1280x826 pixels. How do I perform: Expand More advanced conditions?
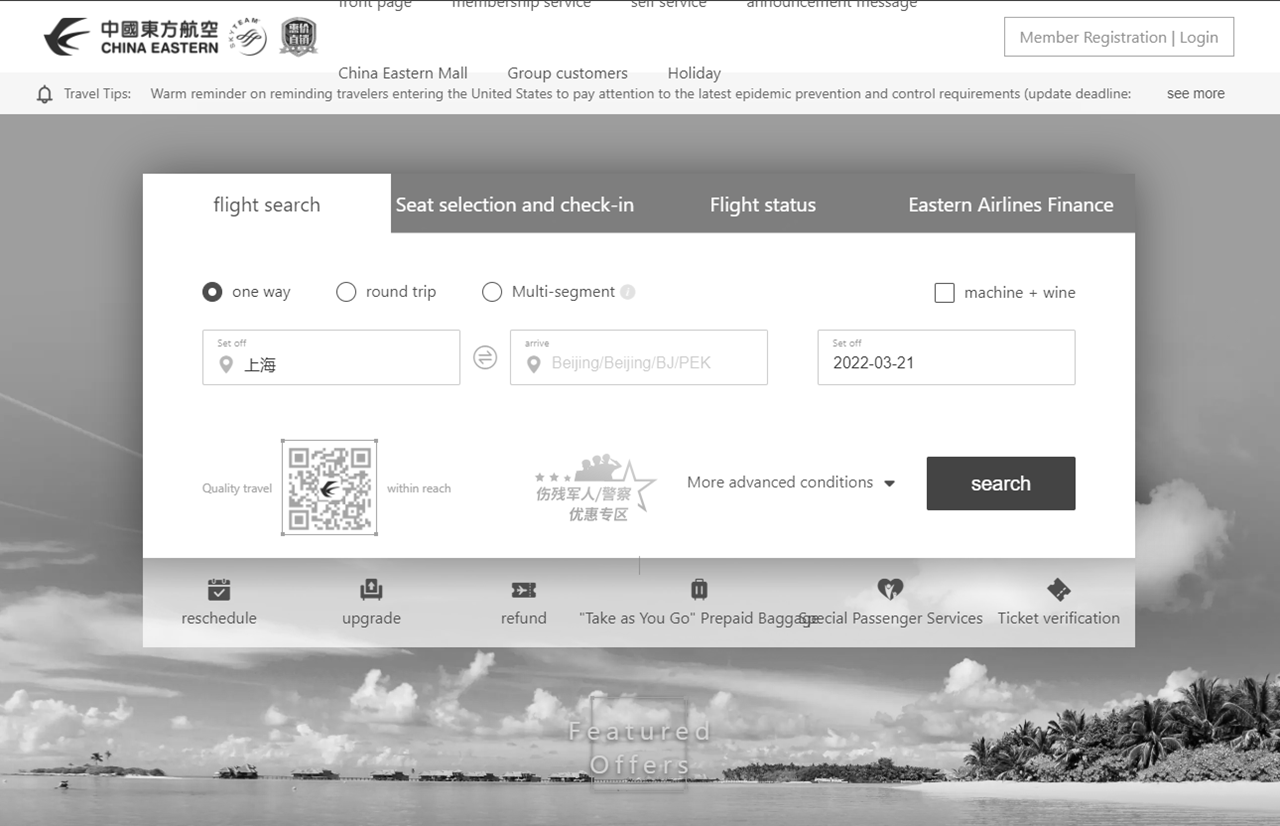pos(790,483)
